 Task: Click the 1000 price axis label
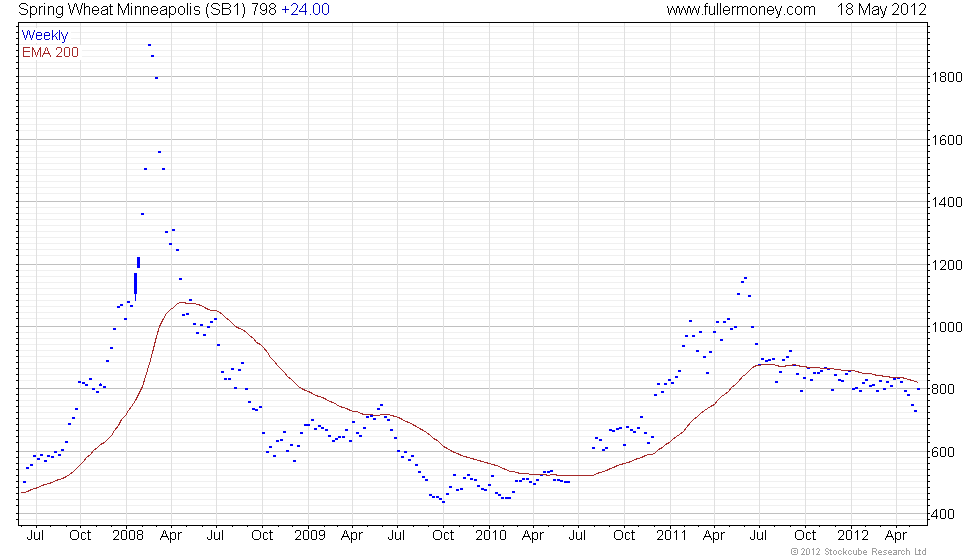click(946, 328)
